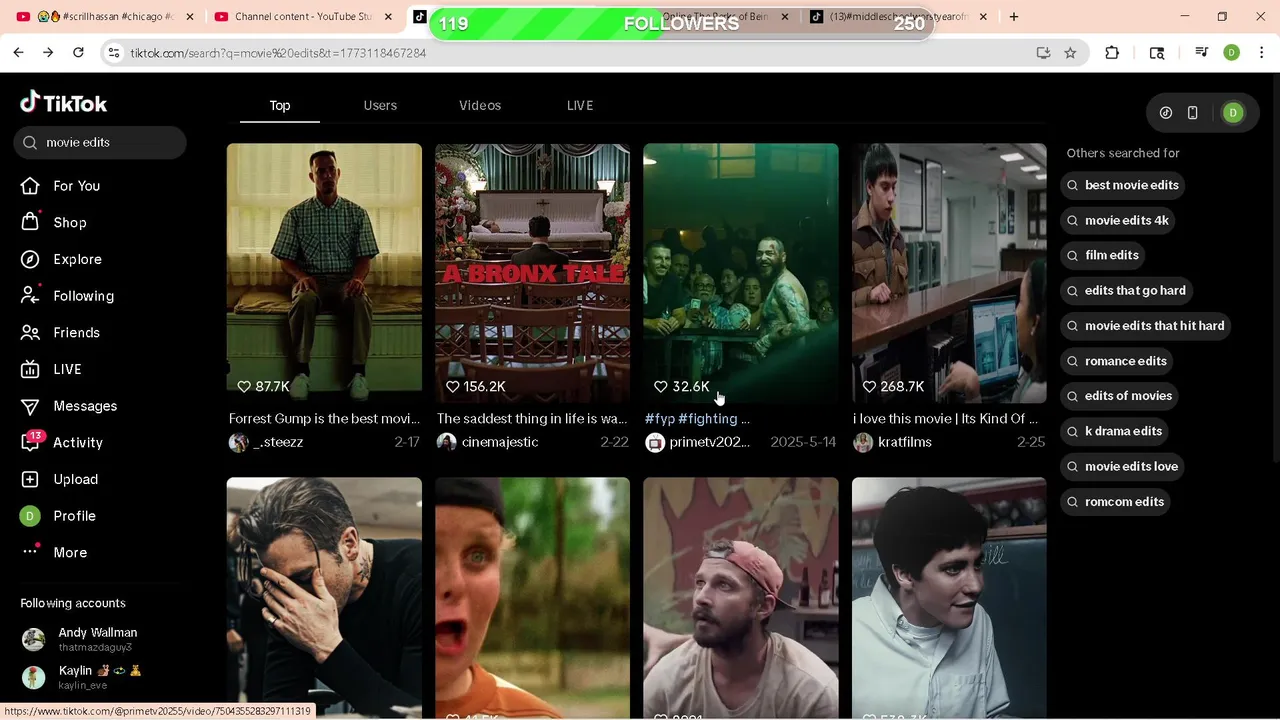Open the Explore compass icon

[x=31, y=259]
